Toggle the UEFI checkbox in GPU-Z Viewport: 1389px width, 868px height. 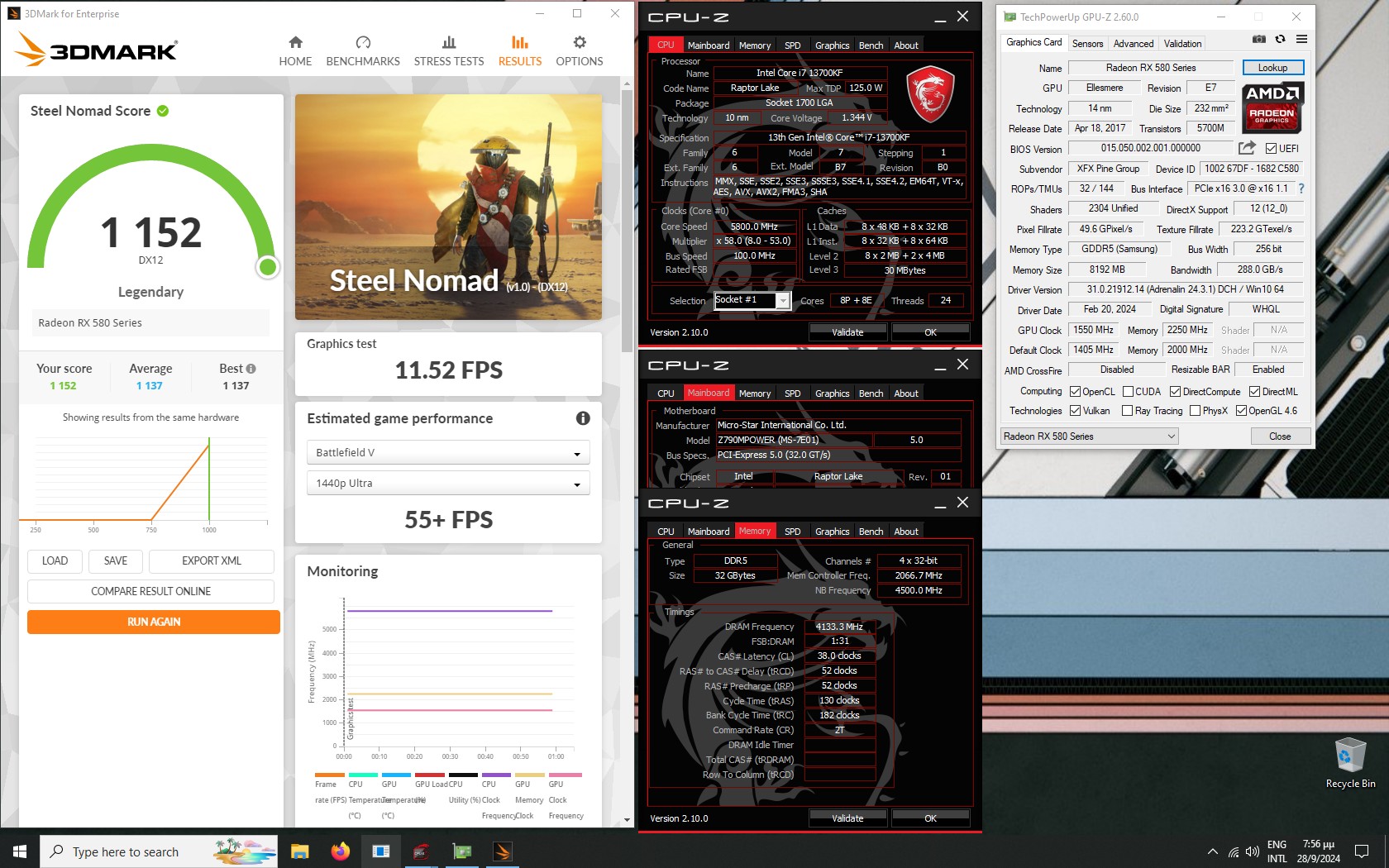point(1272,149)
